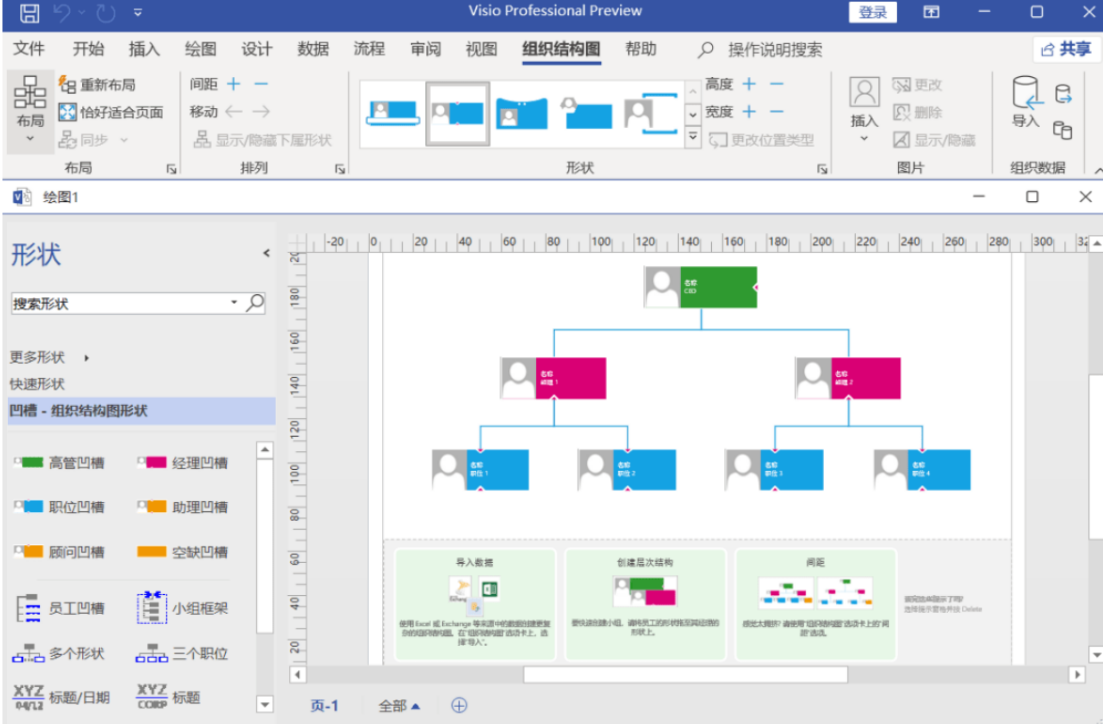1103x724 pixels.
Task: Click the Undo arrow icon
Action: point(62,12)
